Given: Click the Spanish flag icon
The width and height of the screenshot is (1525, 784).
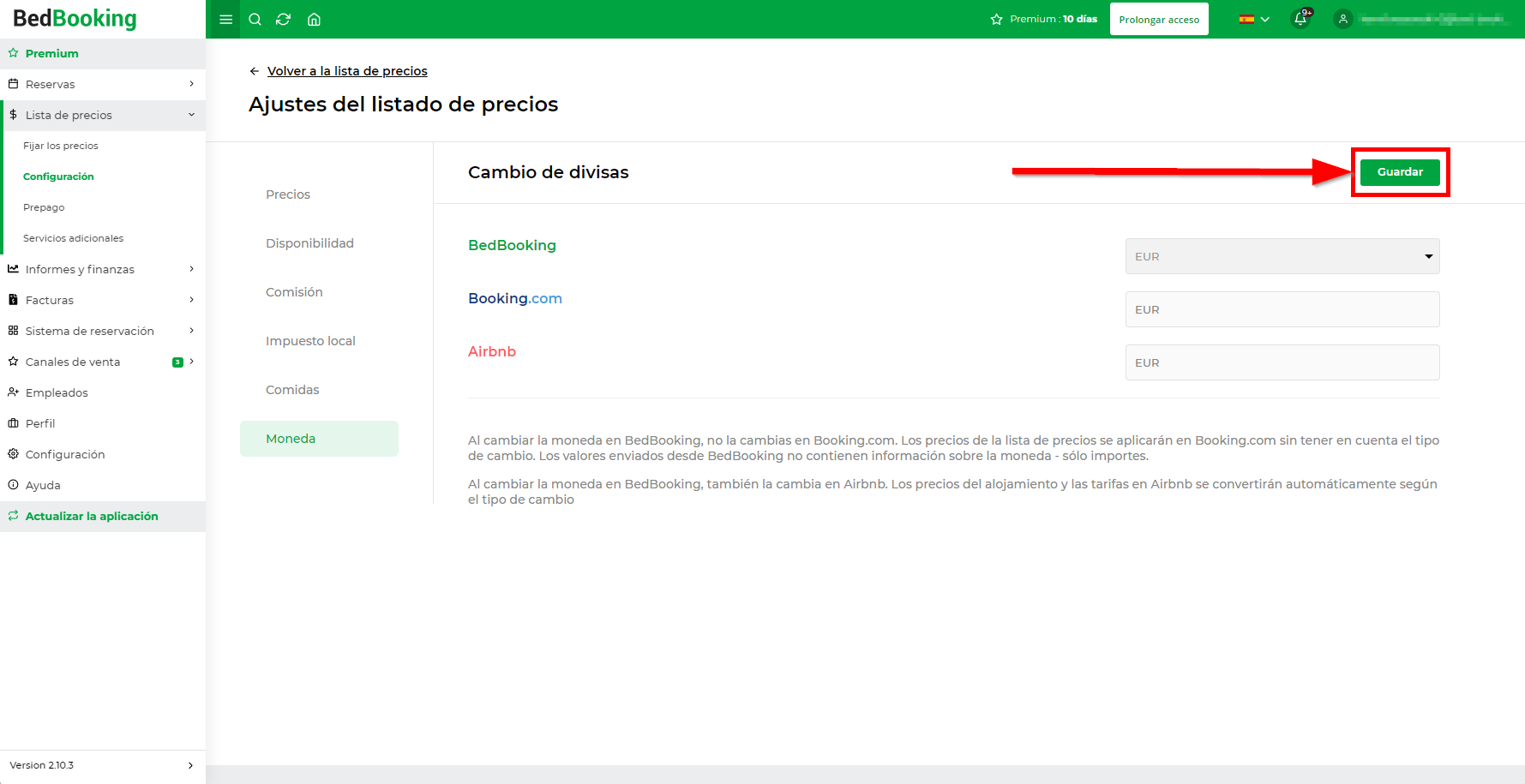Looking at the screenshot, I should coord(1246,19).
